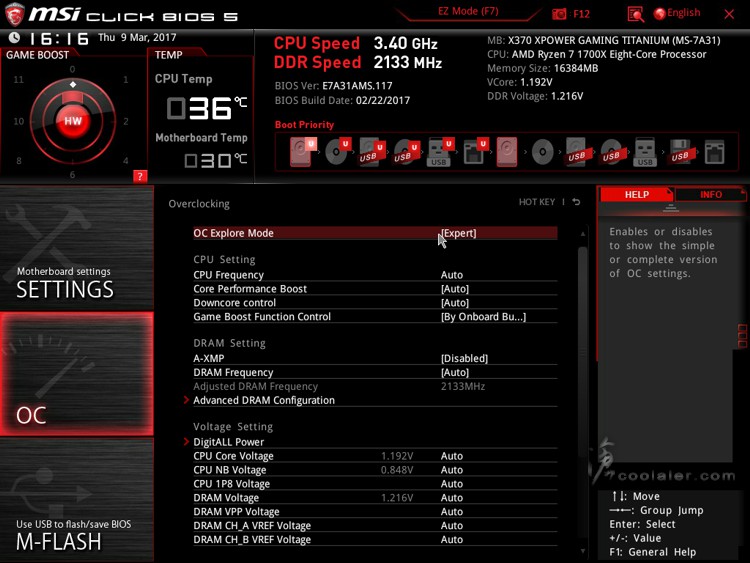
Task: Click the CPU Core Voltage Auto field
Action: (452, 456)
